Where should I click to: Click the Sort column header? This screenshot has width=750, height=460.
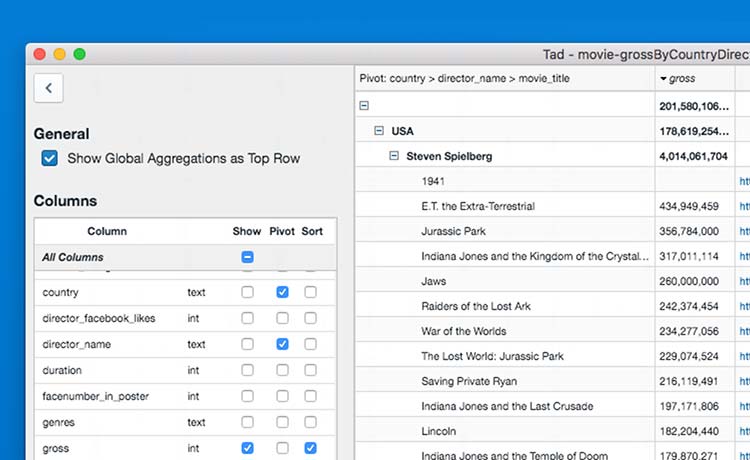click(312, 231)
